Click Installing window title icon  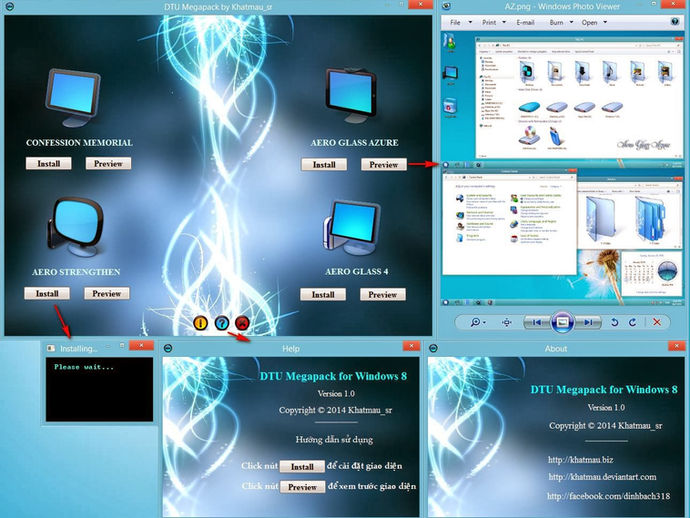(x=51, y=348)
